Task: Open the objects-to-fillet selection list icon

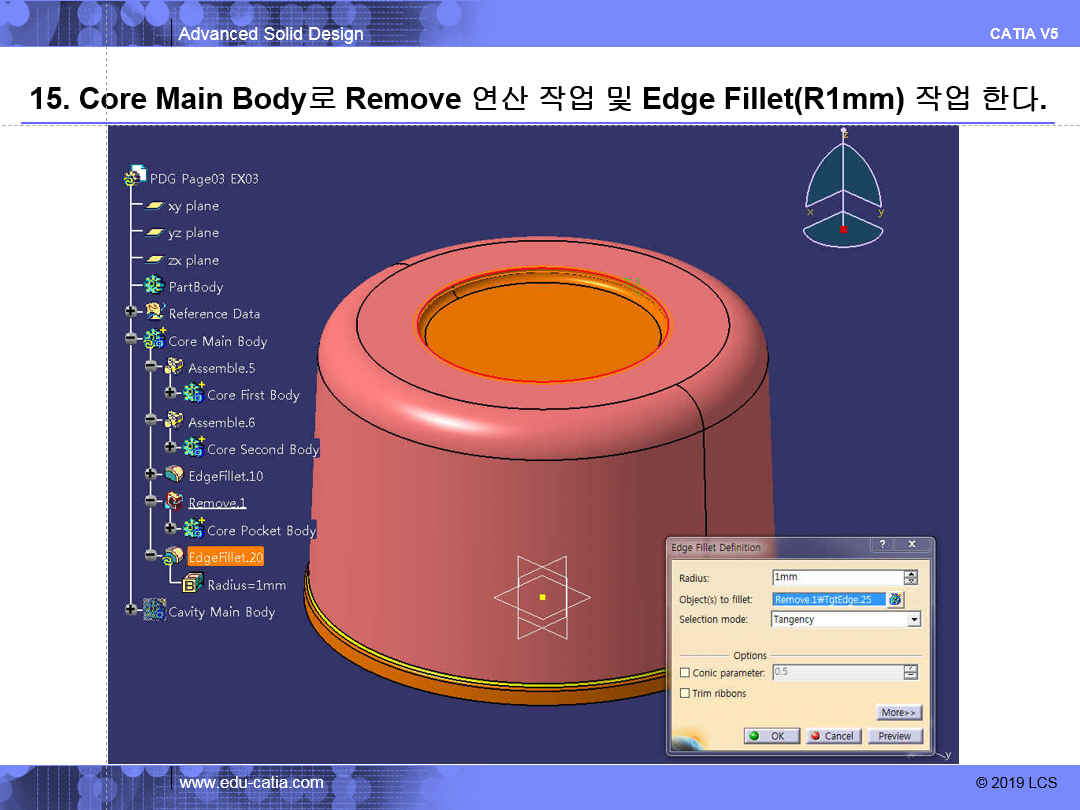Action: (x=895, y=599)
